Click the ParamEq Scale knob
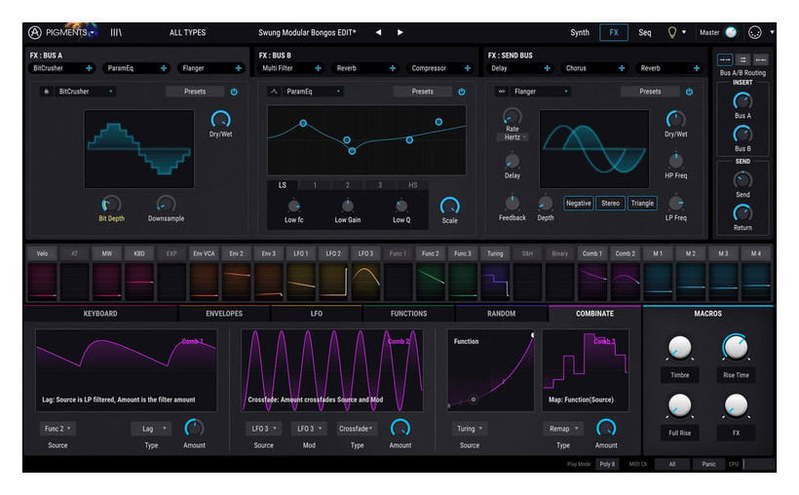The width and height of the screenshot is (799, 495). click(x=449, y=205)
